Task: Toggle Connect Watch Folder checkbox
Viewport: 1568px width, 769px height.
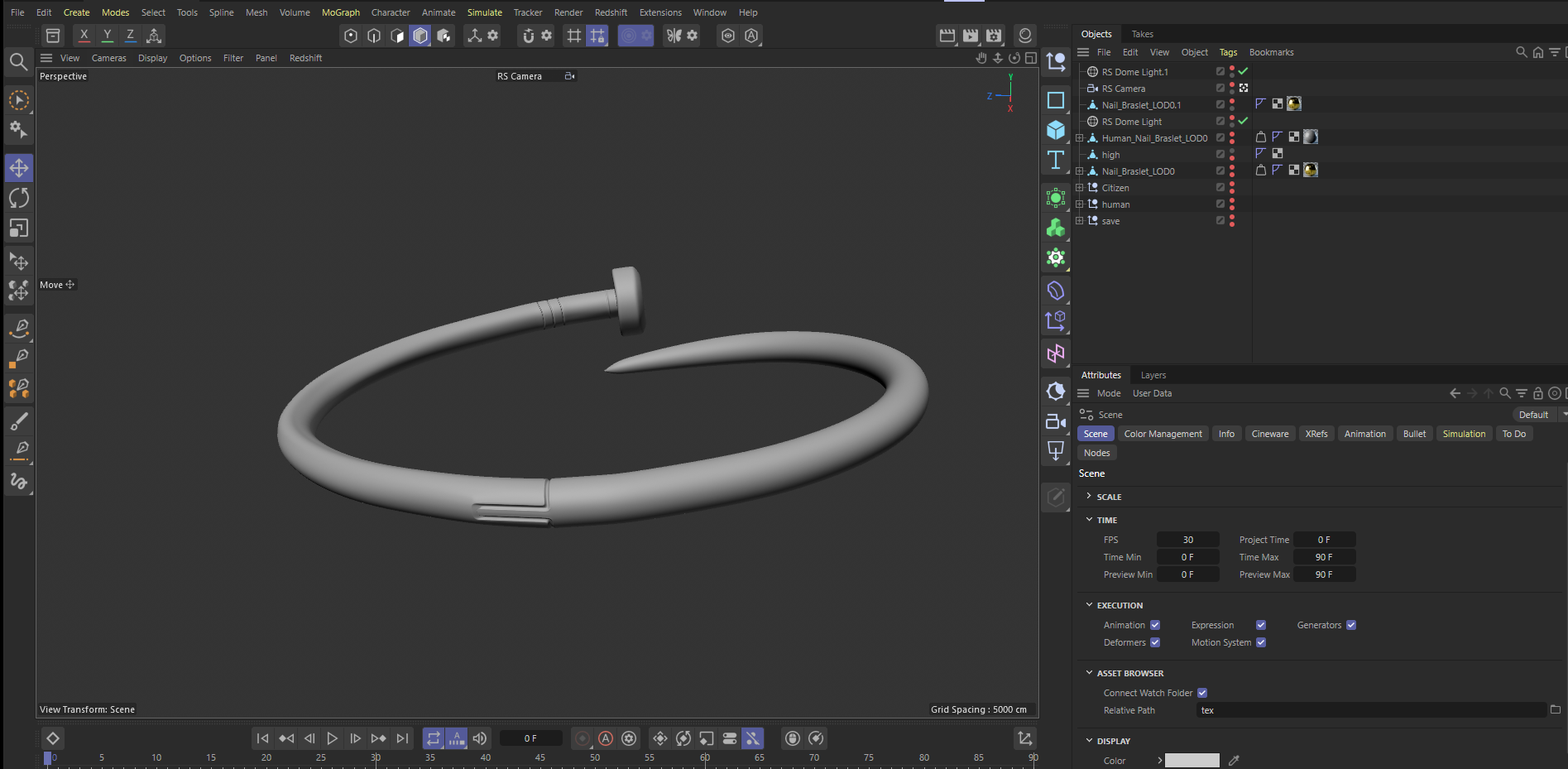Action: click(1202, 693)
